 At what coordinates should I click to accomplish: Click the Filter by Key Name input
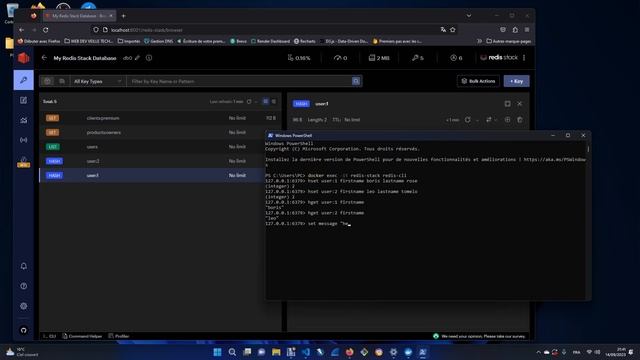[239, 81]
